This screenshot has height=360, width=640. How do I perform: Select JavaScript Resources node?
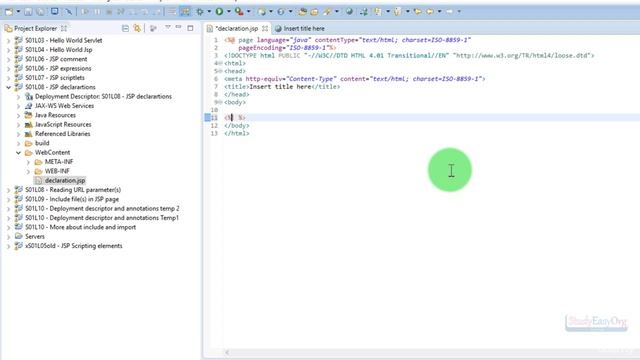(63, 125)
